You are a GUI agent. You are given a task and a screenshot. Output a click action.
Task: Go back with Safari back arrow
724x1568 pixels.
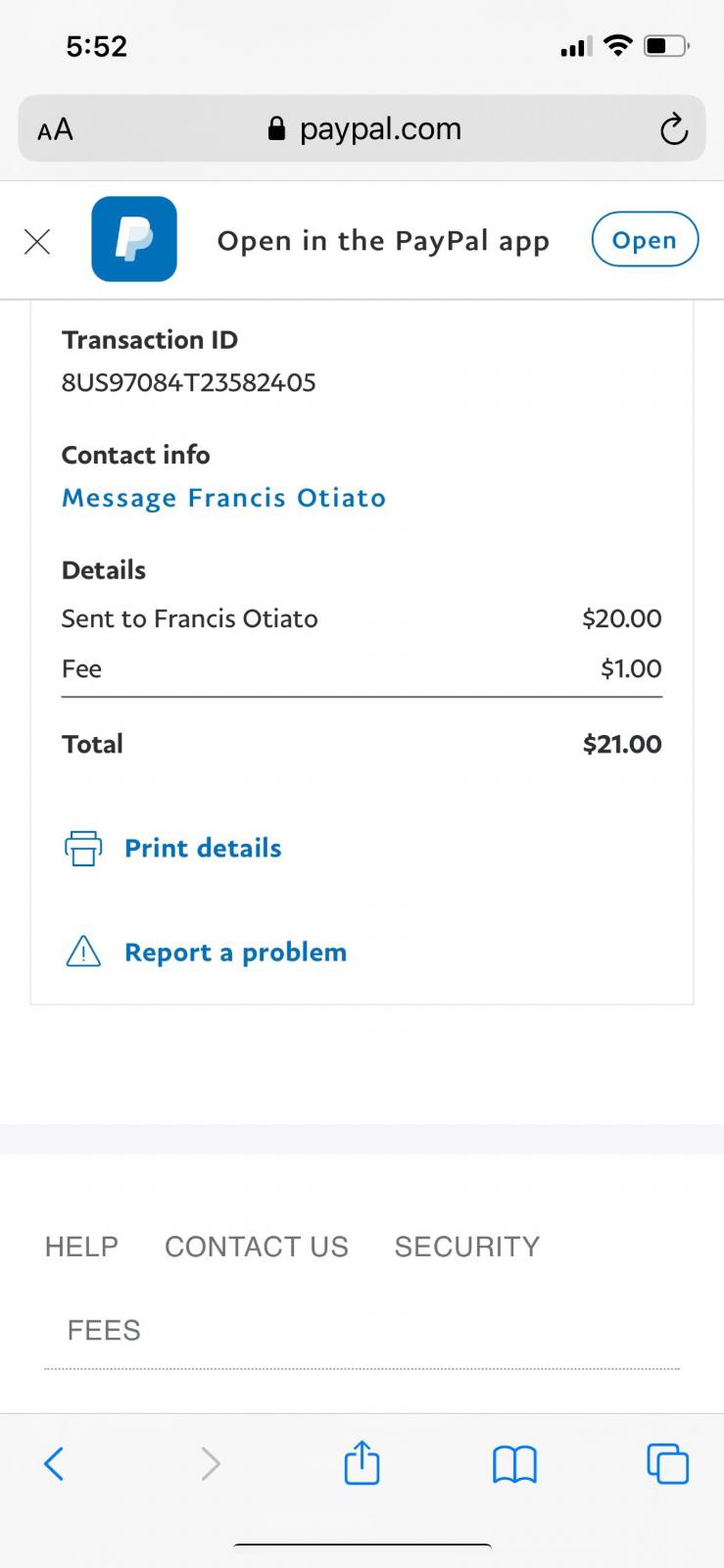click(x=55, y=1464)
